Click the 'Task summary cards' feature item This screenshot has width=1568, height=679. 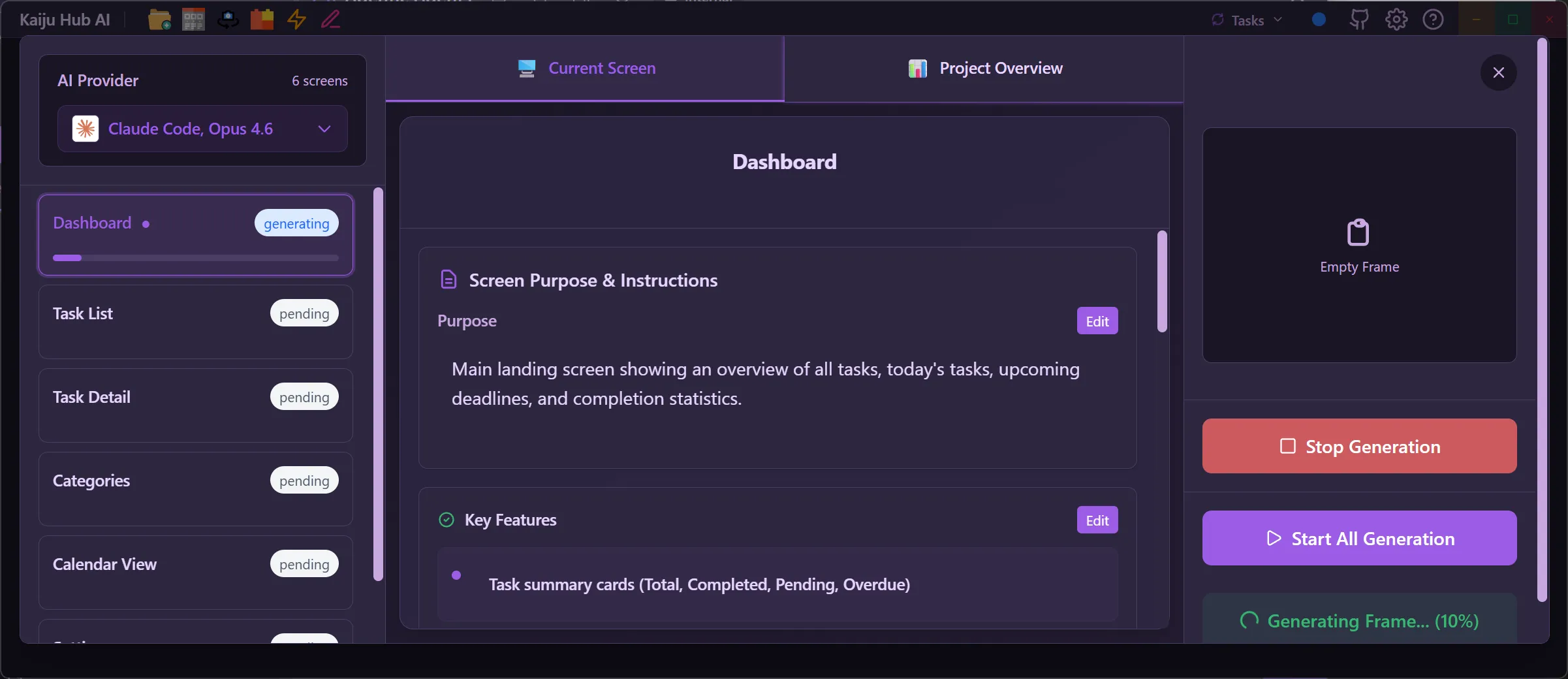point(777,584)
